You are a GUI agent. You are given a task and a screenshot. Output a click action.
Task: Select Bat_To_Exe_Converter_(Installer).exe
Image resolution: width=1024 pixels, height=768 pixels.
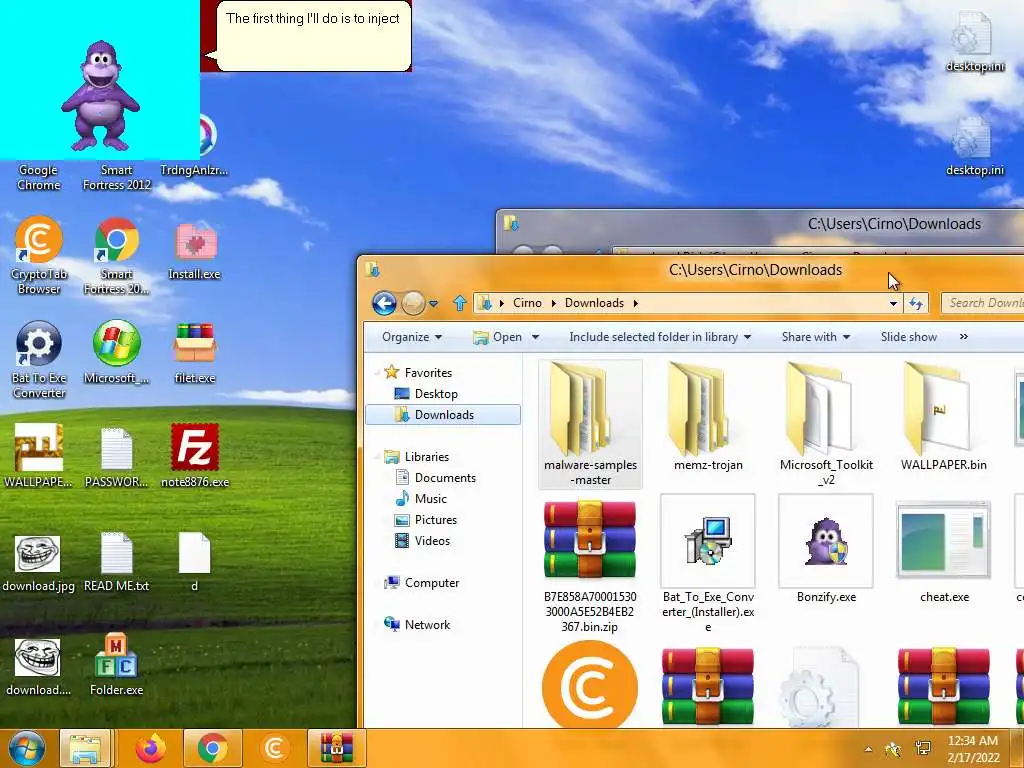click(x=708, y=564)
